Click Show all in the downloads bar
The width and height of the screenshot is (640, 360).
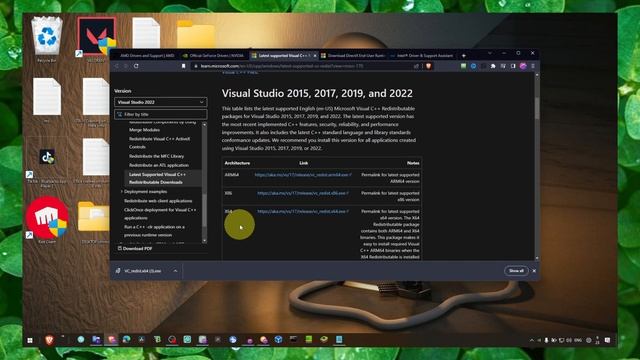pos(516,271)
